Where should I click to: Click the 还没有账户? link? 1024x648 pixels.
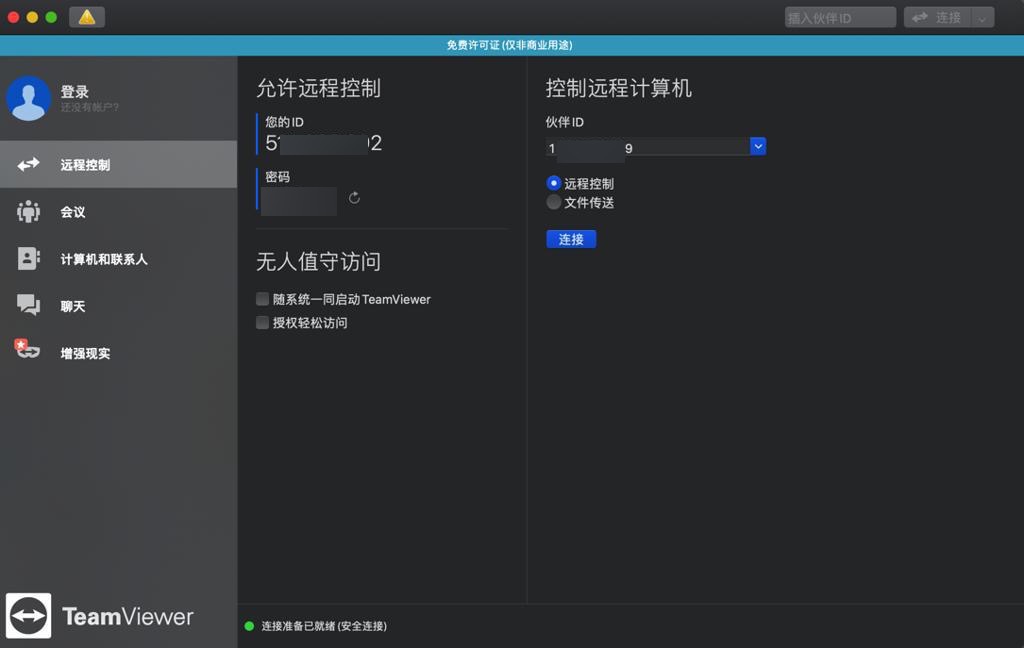tap(89, 107)
